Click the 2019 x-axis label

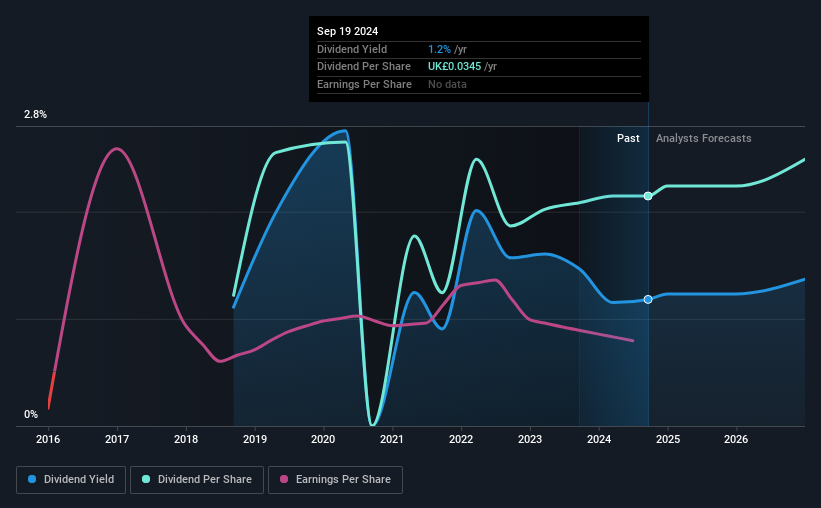coord(255,439)
